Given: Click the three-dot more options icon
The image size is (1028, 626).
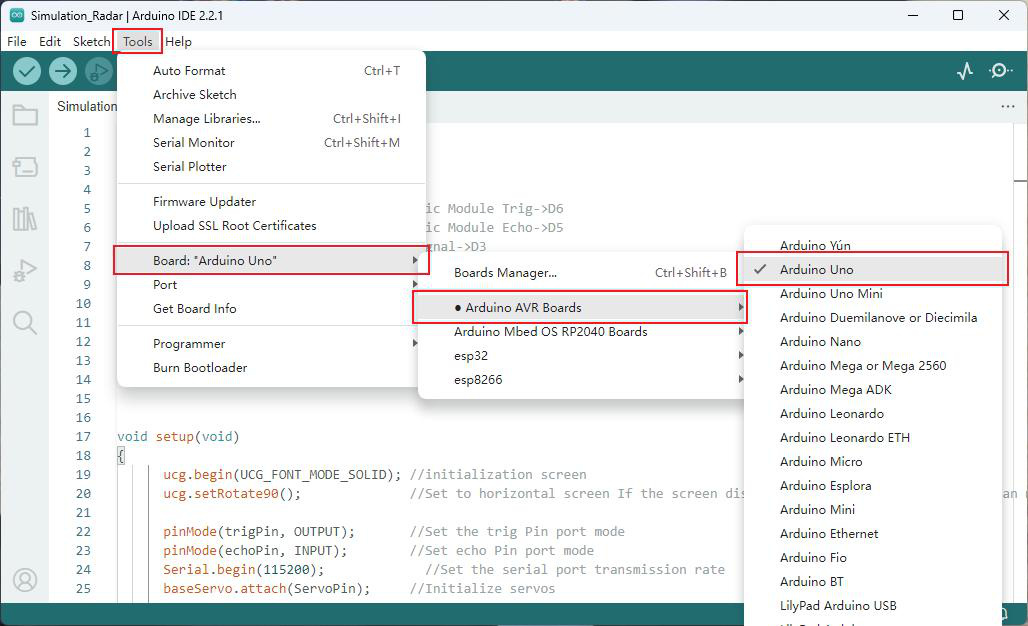Looking at the screenshot, I should click(1008, 106).
